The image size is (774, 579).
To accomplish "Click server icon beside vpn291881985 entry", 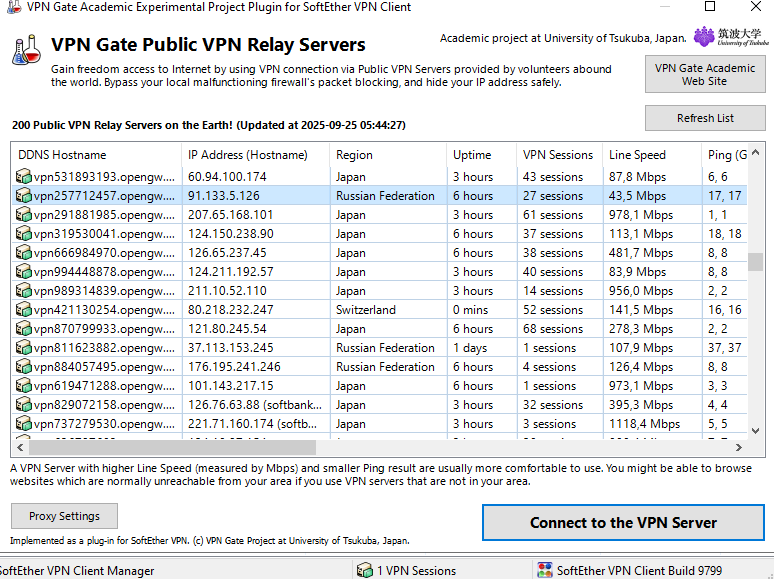I will (x=24, y=215).
